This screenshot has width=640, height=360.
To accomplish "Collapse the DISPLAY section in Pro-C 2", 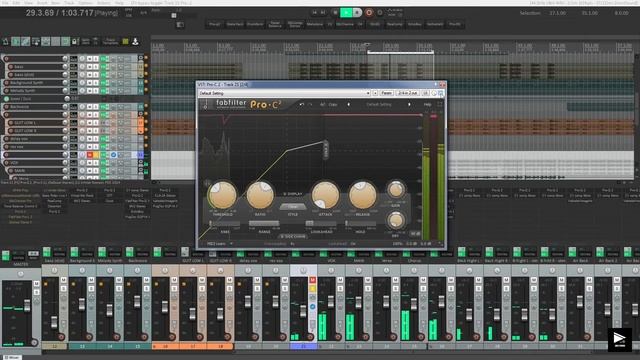I will [293, 194].
